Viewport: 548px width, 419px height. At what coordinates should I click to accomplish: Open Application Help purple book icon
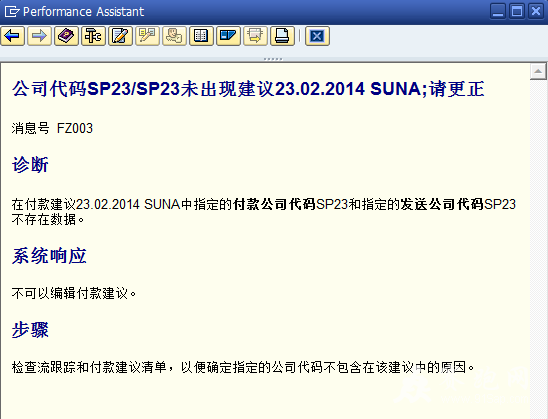coord(66,36)
